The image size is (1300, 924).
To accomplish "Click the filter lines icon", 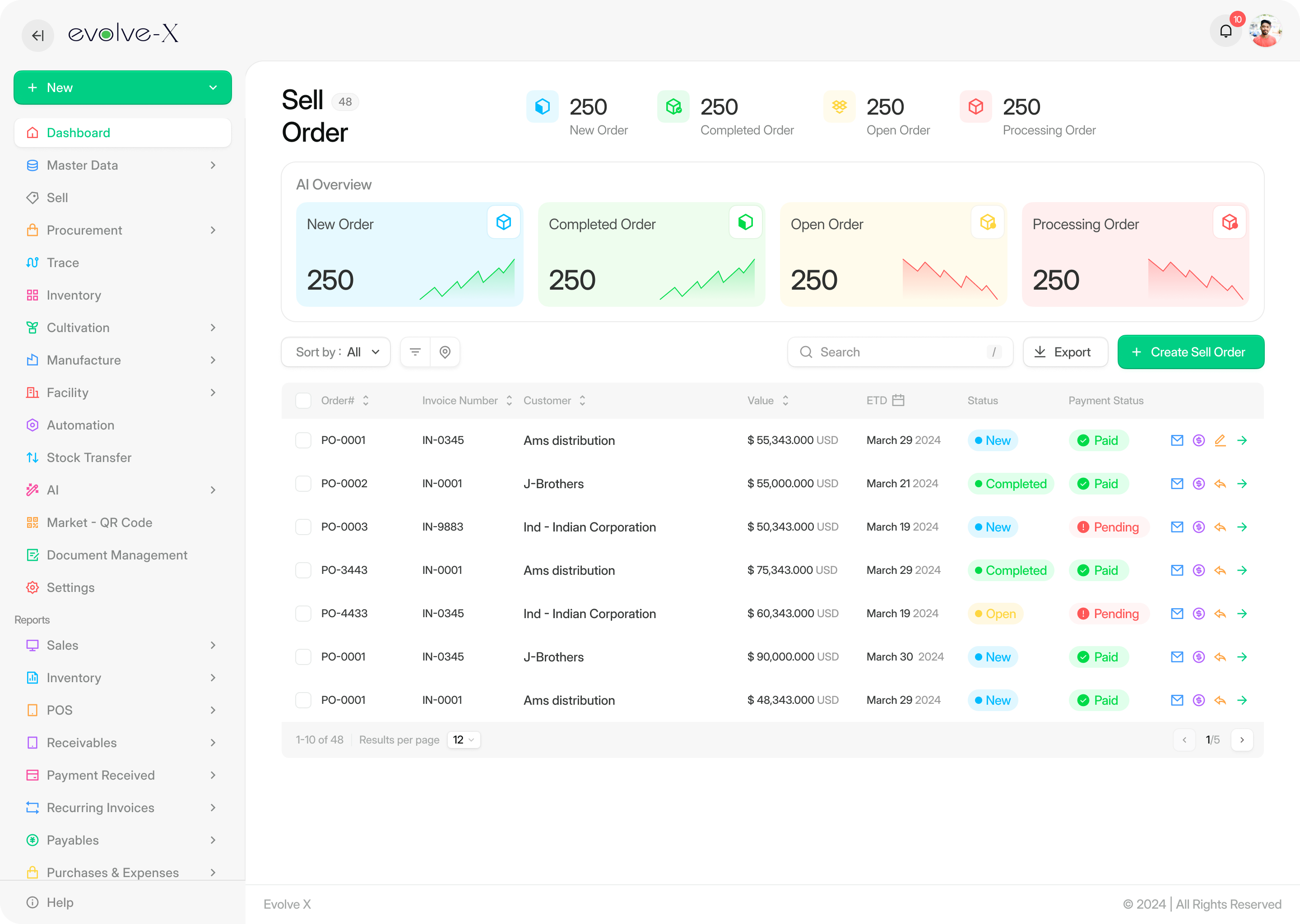I will pyautogui.click(x=415, y=352).
